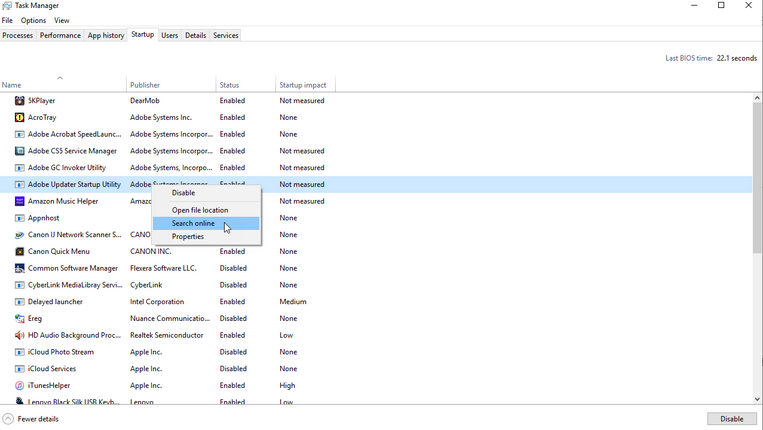Click the Canon IJ Network Scanner icon
This screenshot has width=763, height=430.
pyautogui.click(x=19, y=234)
